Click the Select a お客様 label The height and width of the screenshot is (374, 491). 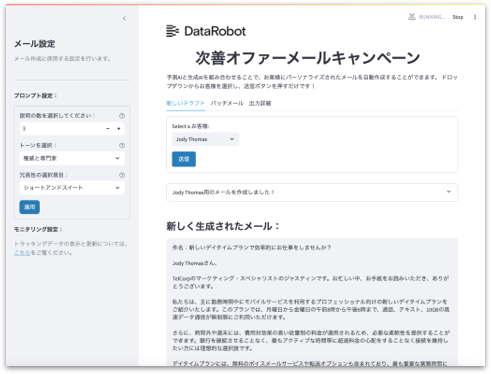191,126
